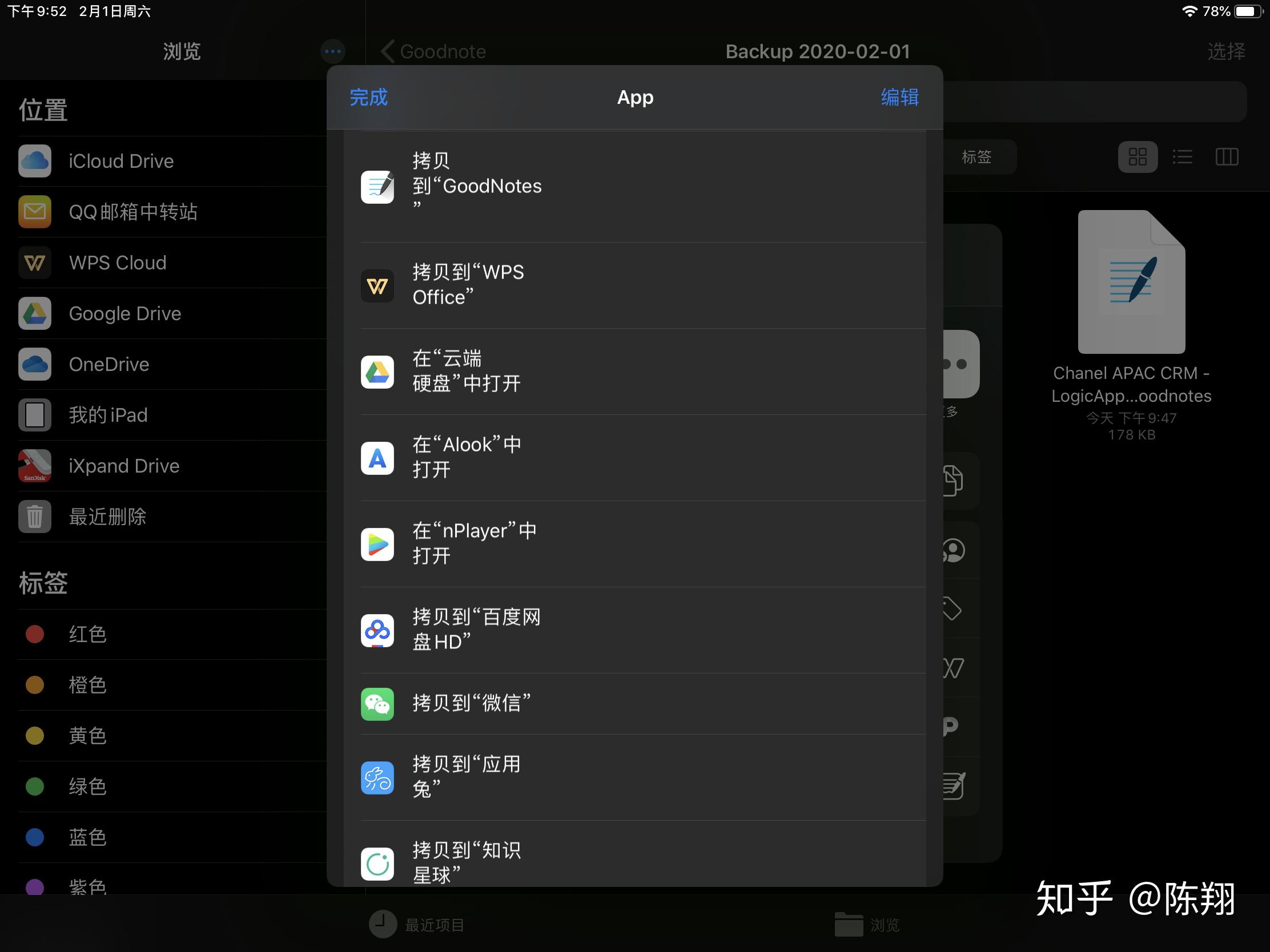Image resolution: width=1270 pixels, height=952 pixels.
Task: Tap the 标签 sort tab
Action: 976,156
